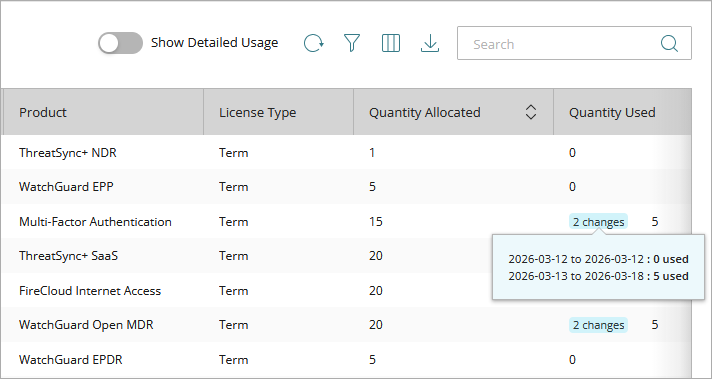
Task: Click Term in WatchGuard EPP row
Action: 233,187
